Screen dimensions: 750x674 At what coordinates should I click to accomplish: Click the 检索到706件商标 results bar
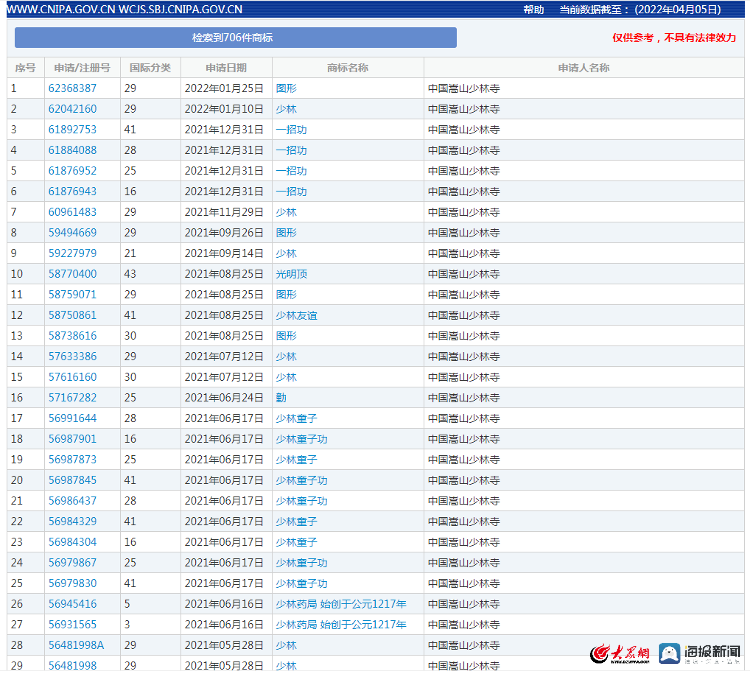[236, 37]
